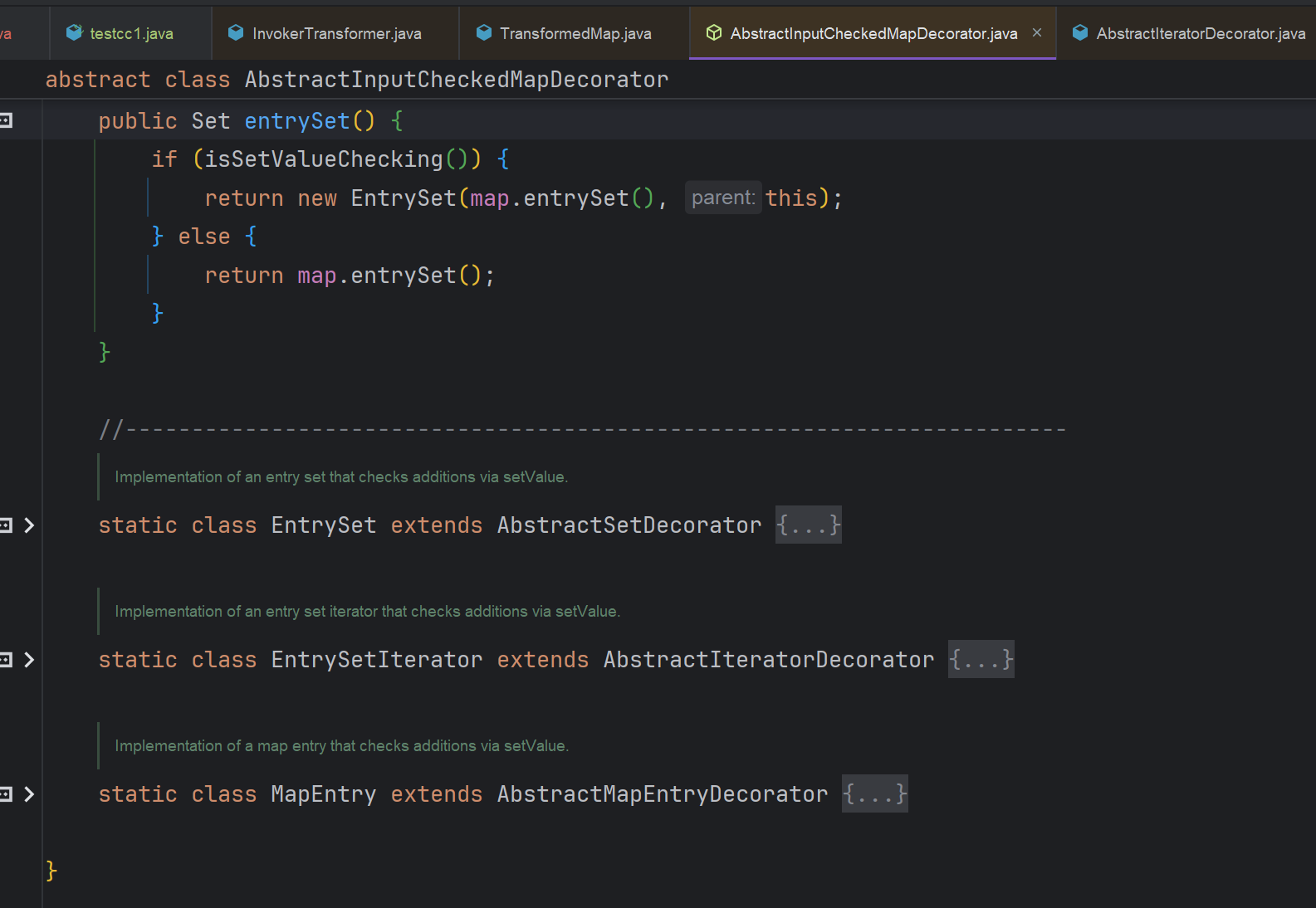This screenshot has height=908, width=1316.
Task: Unfold the collapsed EntrySet class body placeholder
Action: pyautogui.click(x=808, y=525)
